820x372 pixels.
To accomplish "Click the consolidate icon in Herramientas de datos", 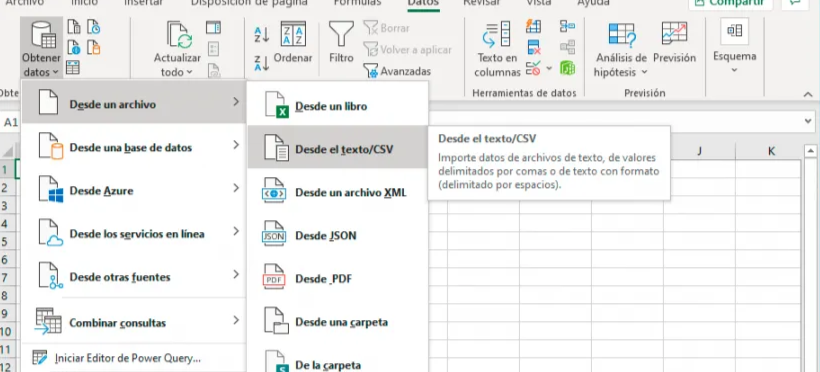I will (567, 26).
